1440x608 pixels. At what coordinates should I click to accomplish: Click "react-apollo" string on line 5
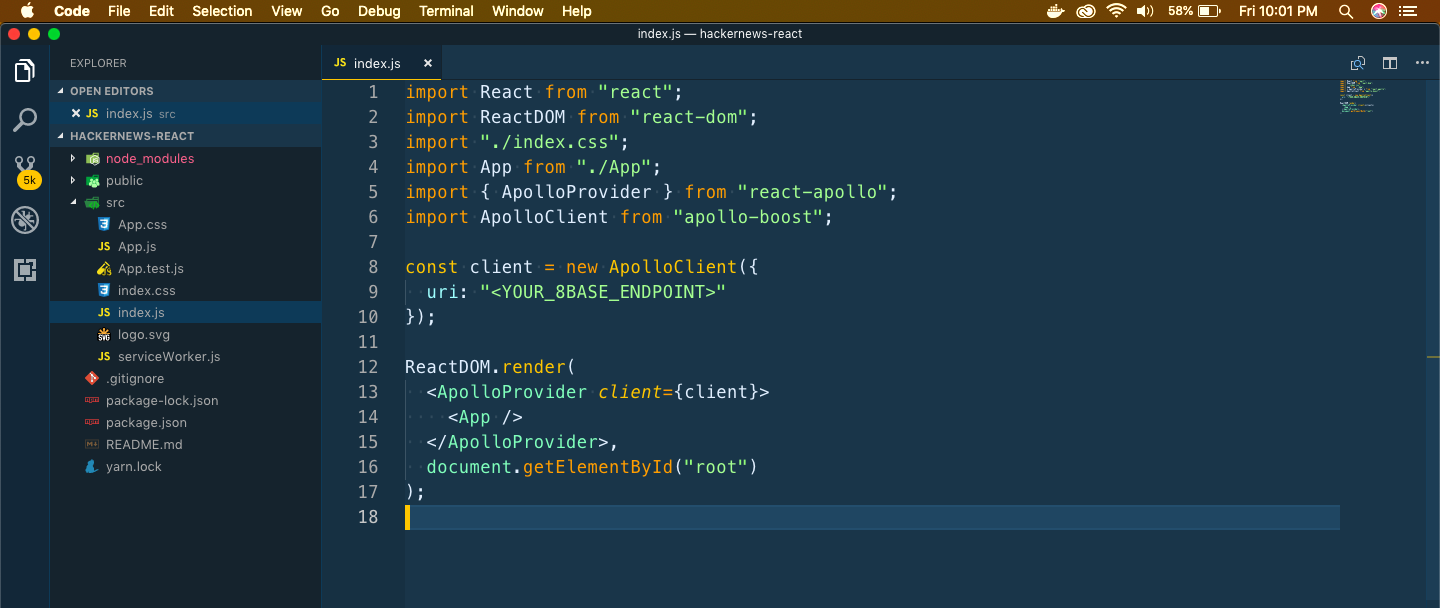[812, 192]
